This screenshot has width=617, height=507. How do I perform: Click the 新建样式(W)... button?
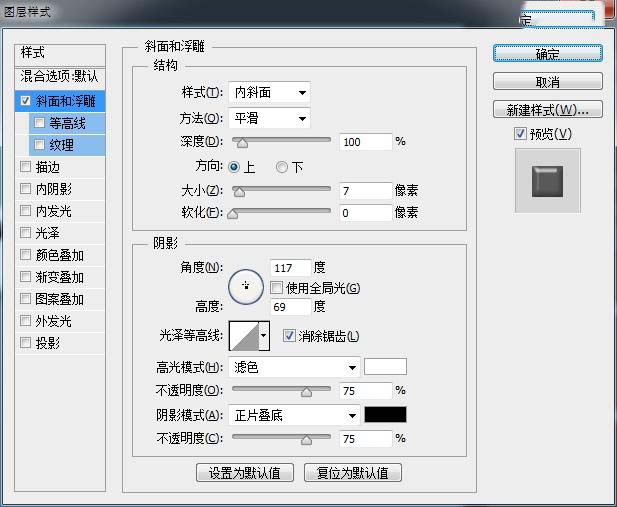548,109
